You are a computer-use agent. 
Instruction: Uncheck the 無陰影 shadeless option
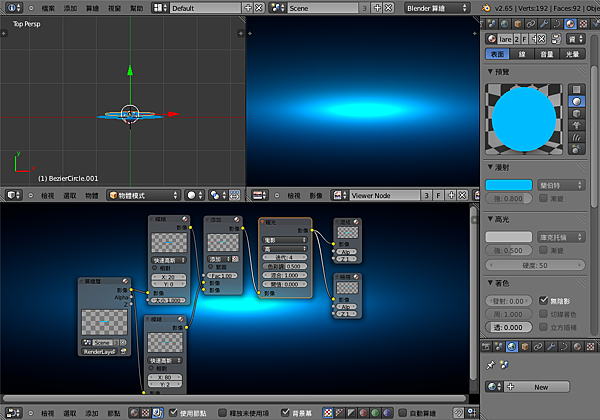(x=543, y=301)
